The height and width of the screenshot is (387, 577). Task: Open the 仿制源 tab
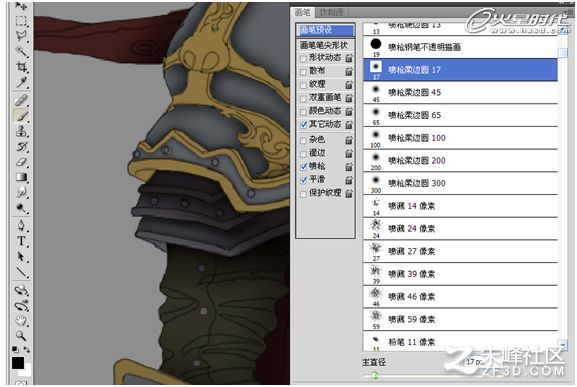[x=331, y=13]
